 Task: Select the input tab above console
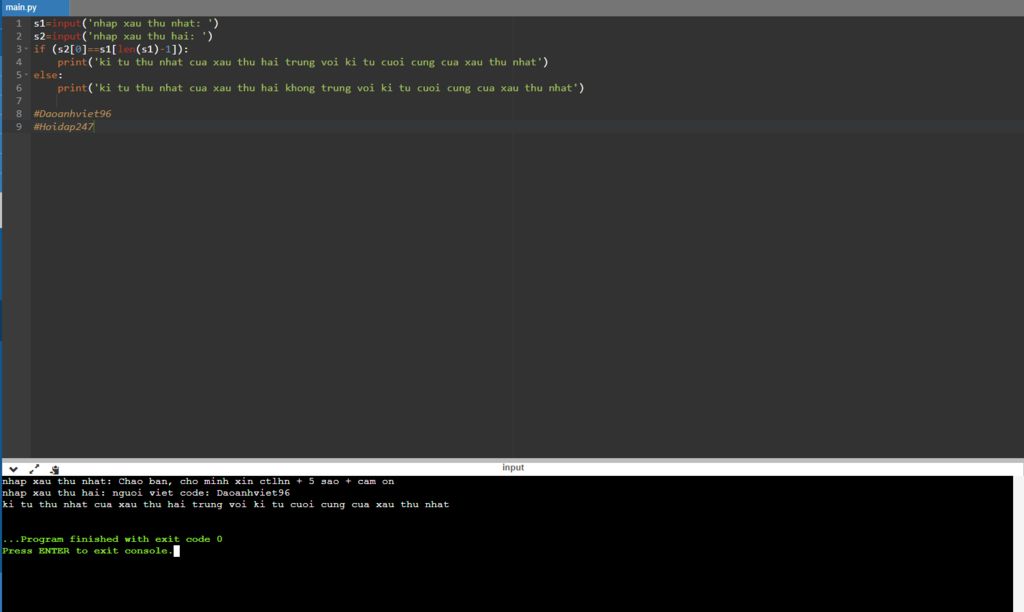coord(513,468)
